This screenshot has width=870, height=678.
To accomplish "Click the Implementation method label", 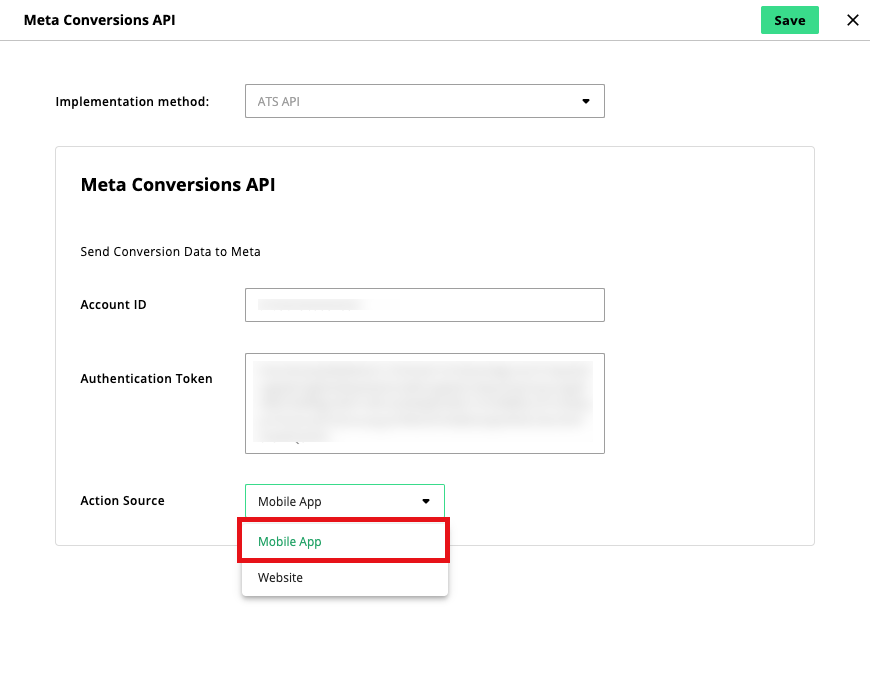I will pyautogui.click(x=132, y=102).
